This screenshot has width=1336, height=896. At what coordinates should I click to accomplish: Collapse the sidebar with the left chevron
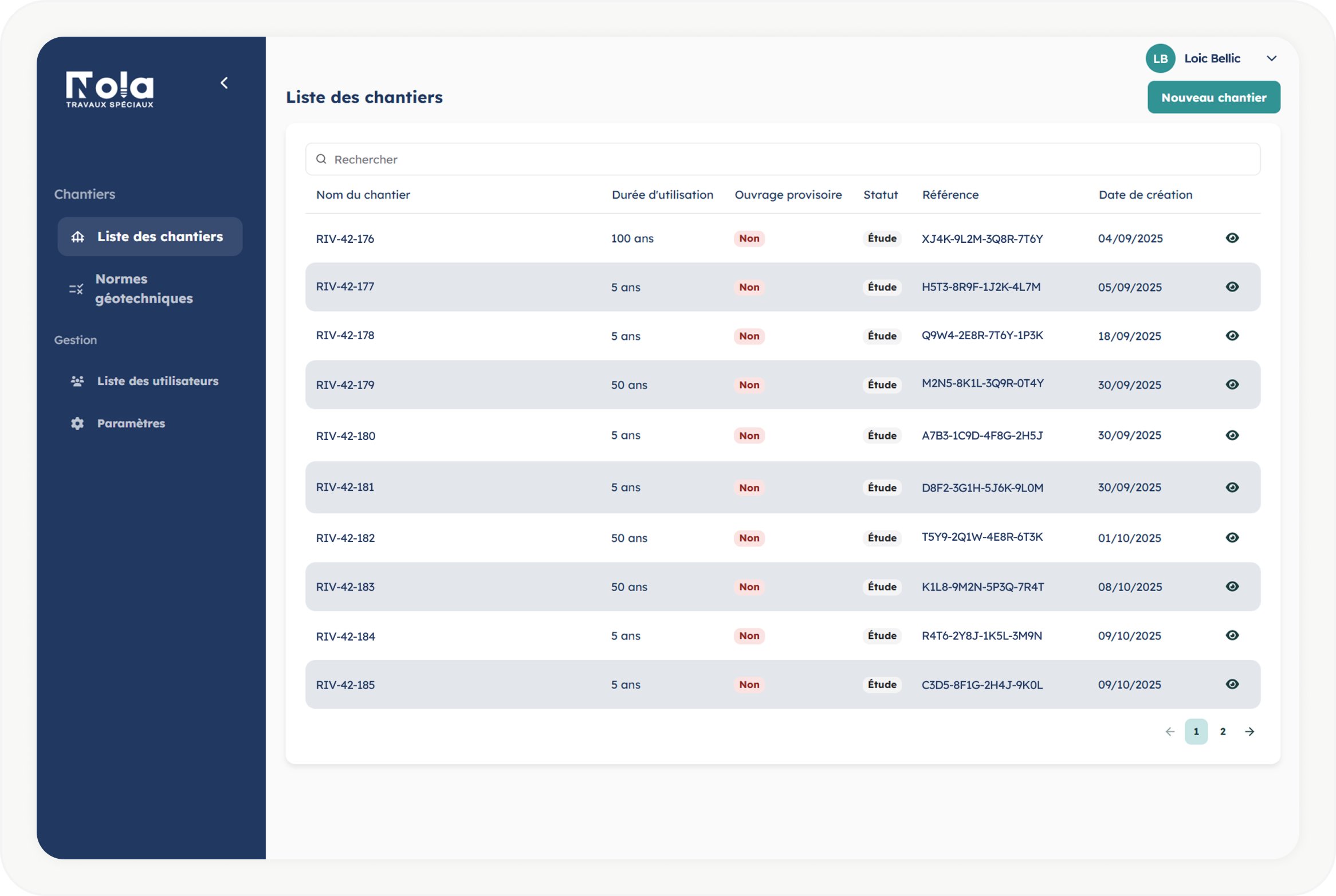(225, 83)
